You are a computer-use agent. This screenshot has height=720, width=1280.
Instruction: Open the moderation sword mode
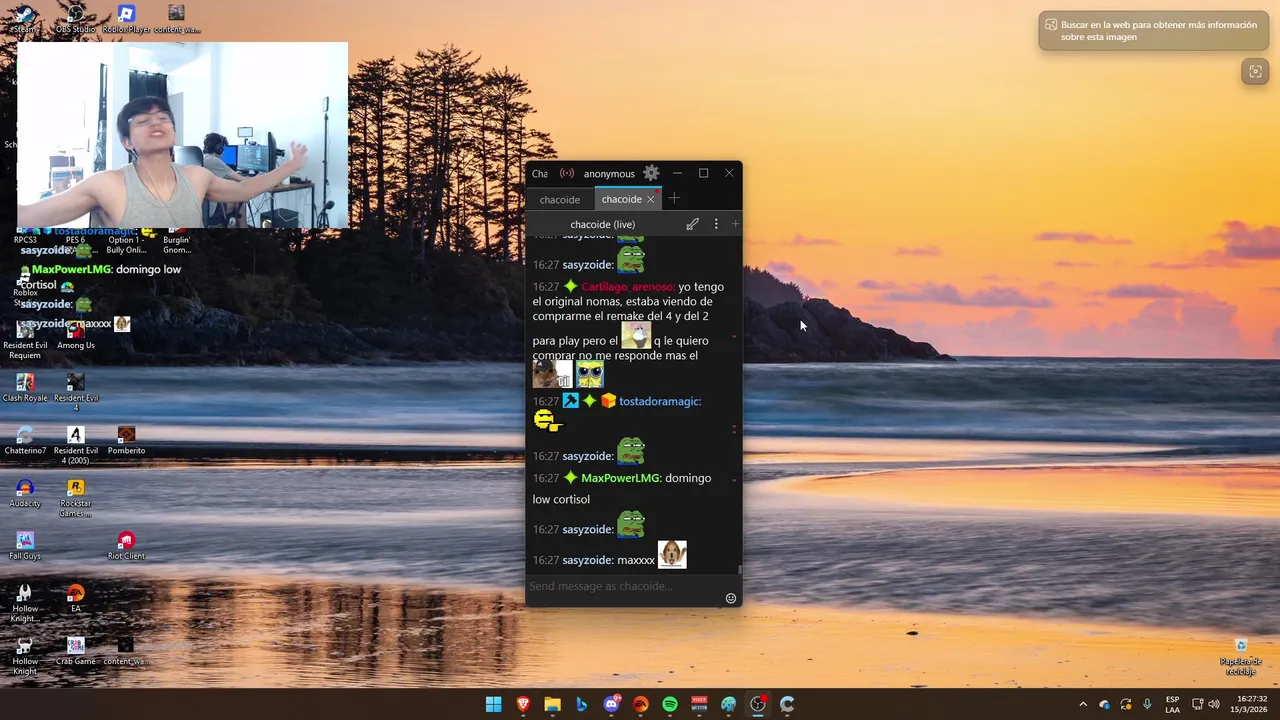692,224
